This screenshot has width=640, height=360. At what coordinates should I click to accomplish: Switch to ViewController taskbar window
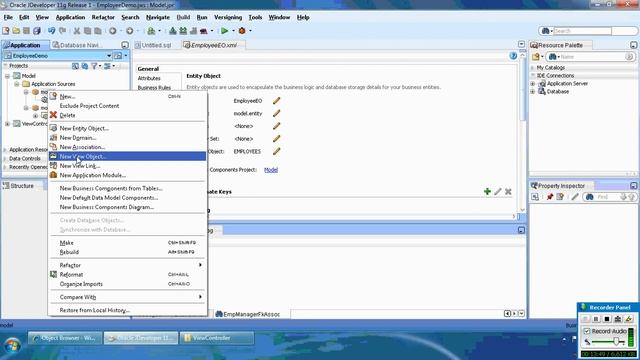tap(217, 338)
